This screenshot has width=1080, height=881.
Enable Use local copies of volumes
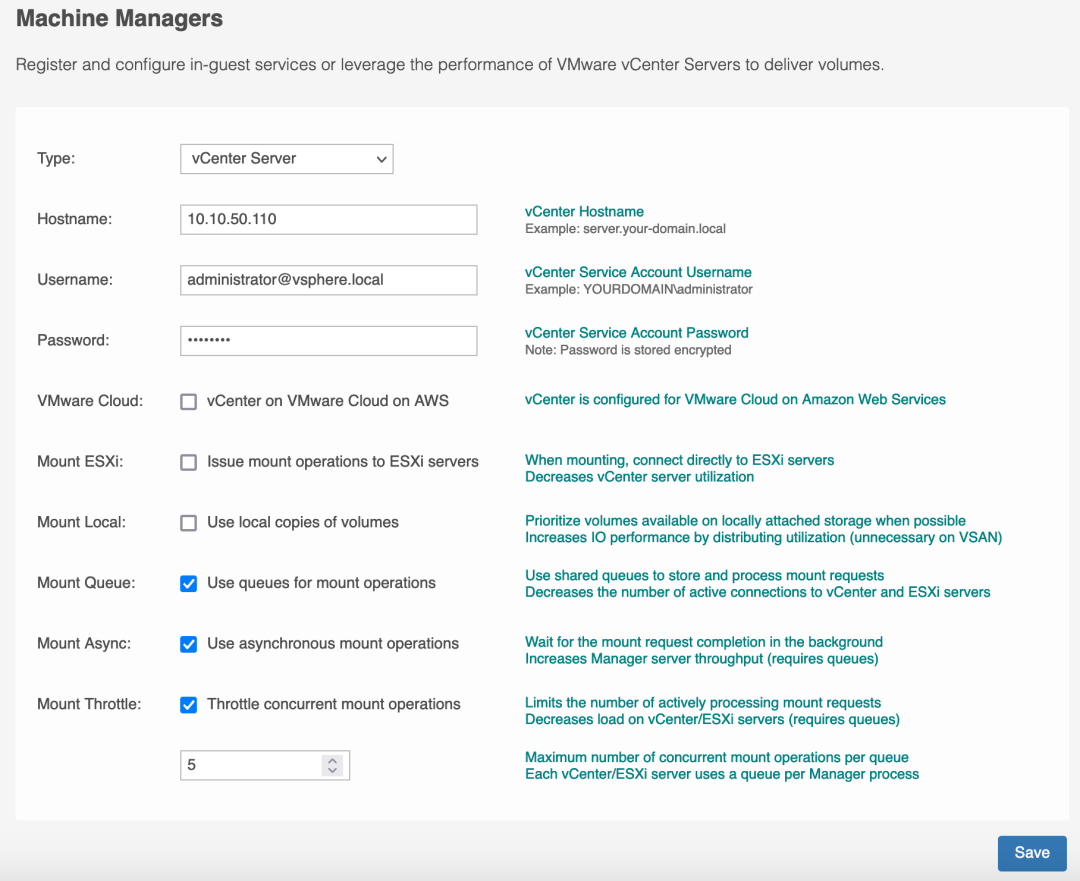(x=188, y=523)
